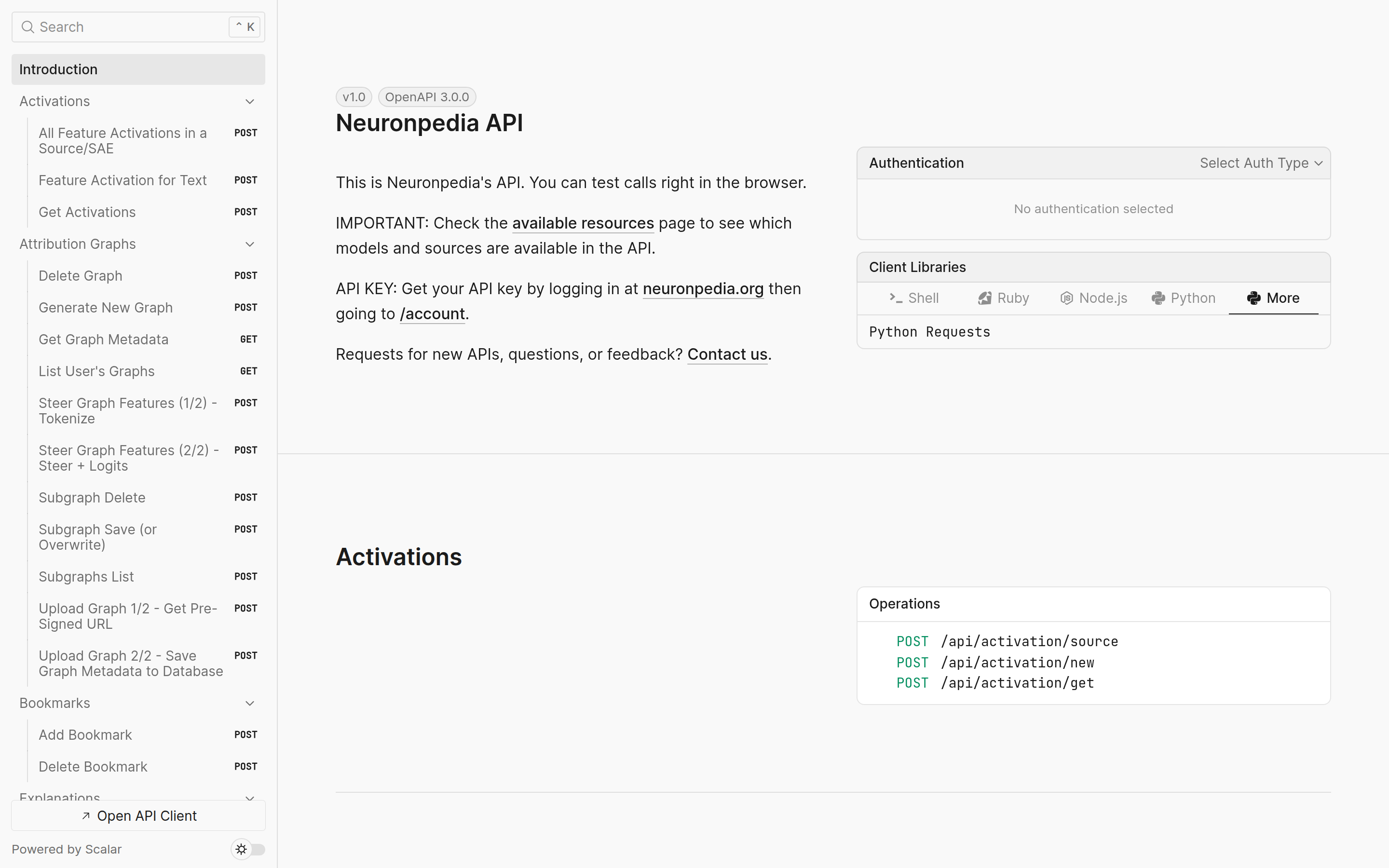Open the More client libraries tab
The width and height of the screenshot is (1389, 868).
click(x=1273, y=298)
